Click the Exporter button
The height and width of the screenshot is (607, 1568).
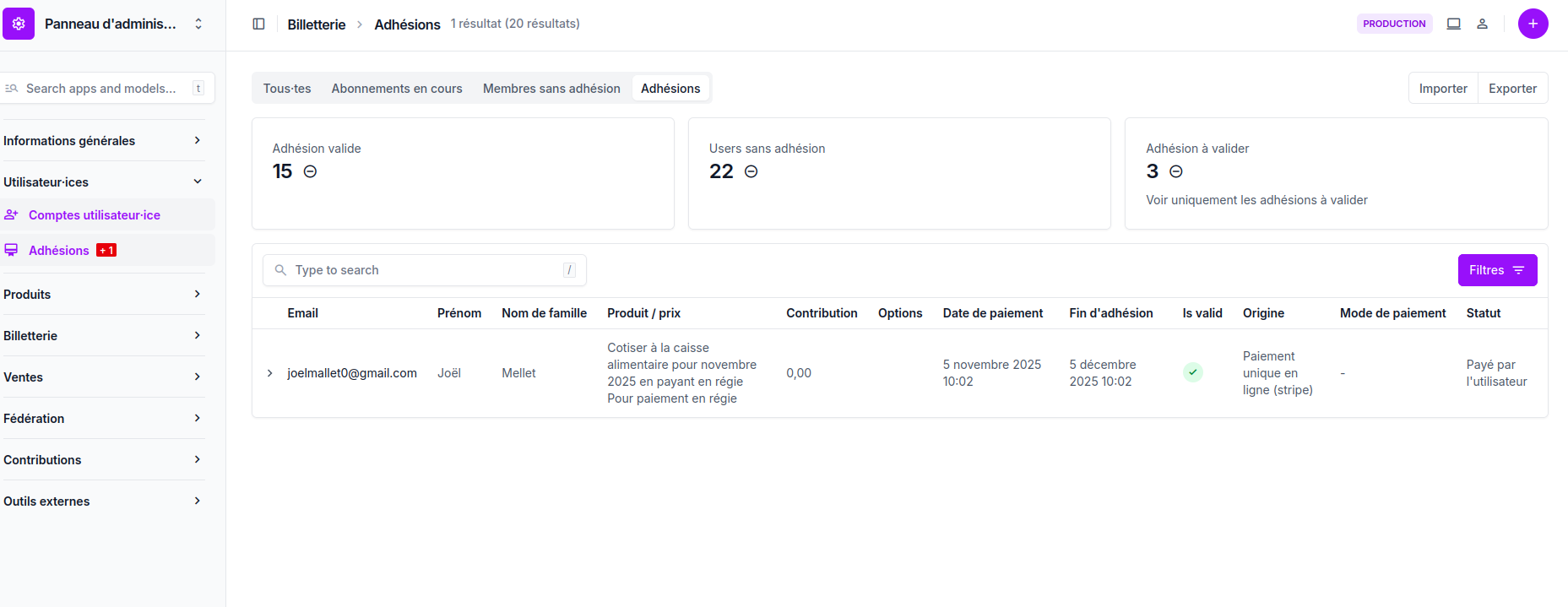coord(1512,89)
